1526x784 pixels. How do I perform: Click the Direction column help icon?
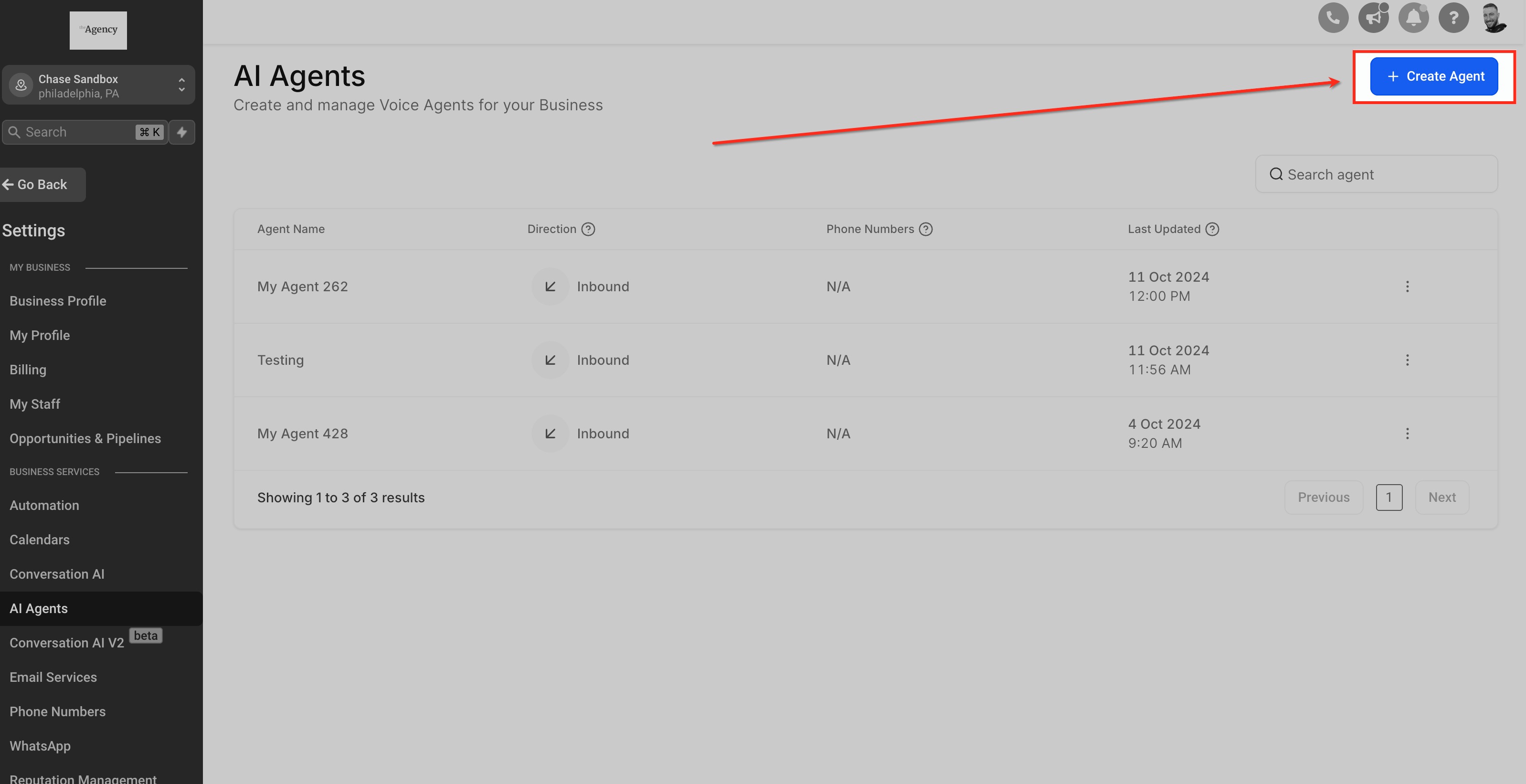click(x=588, y=229)
